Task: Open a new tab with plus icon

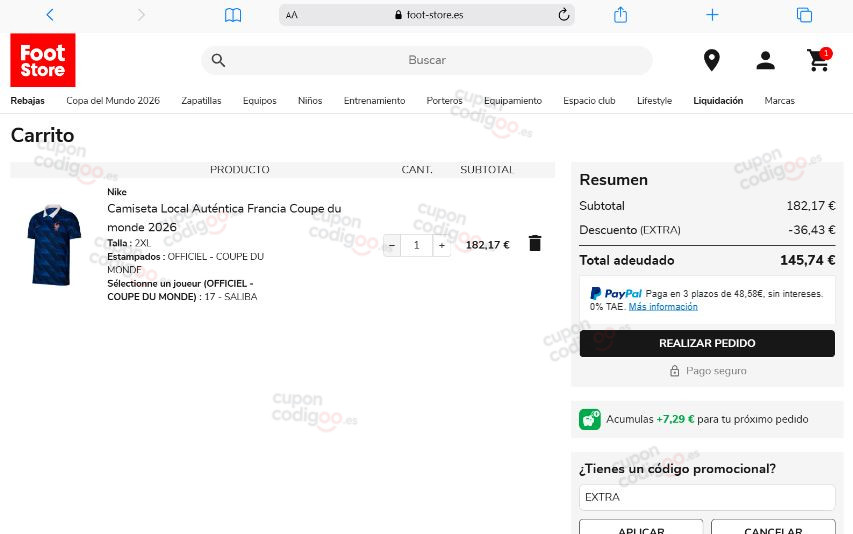Action: point(712,15)
